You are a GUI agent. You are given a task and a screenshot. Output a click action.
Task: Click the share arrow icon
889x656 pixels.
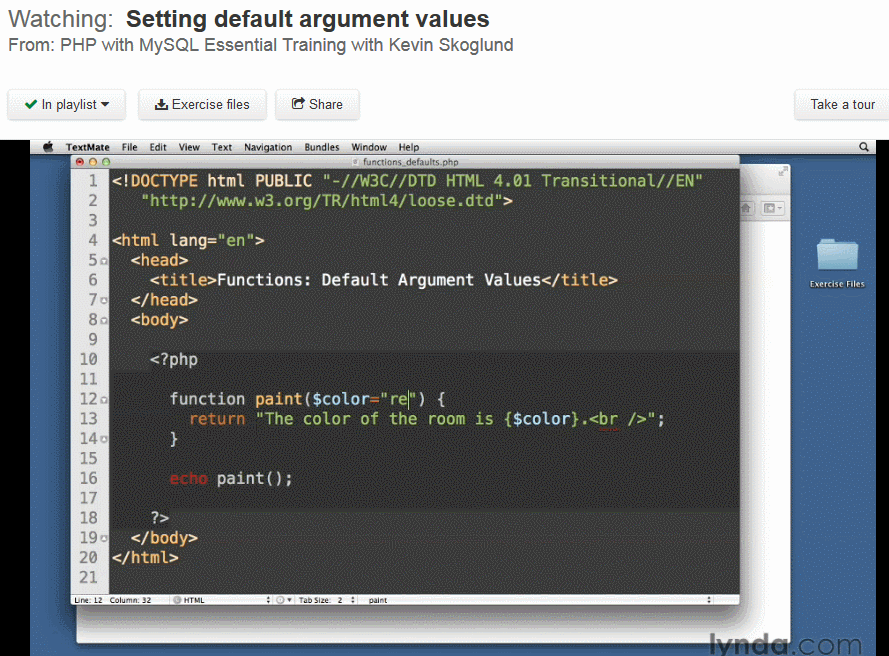pos(298,103)
